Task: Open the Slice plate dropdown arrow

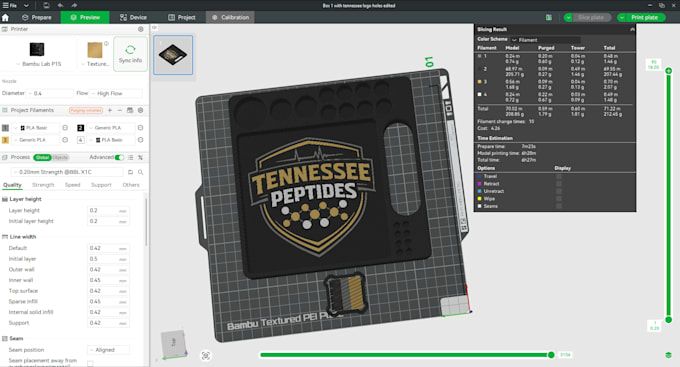Action: click(568, 17)
